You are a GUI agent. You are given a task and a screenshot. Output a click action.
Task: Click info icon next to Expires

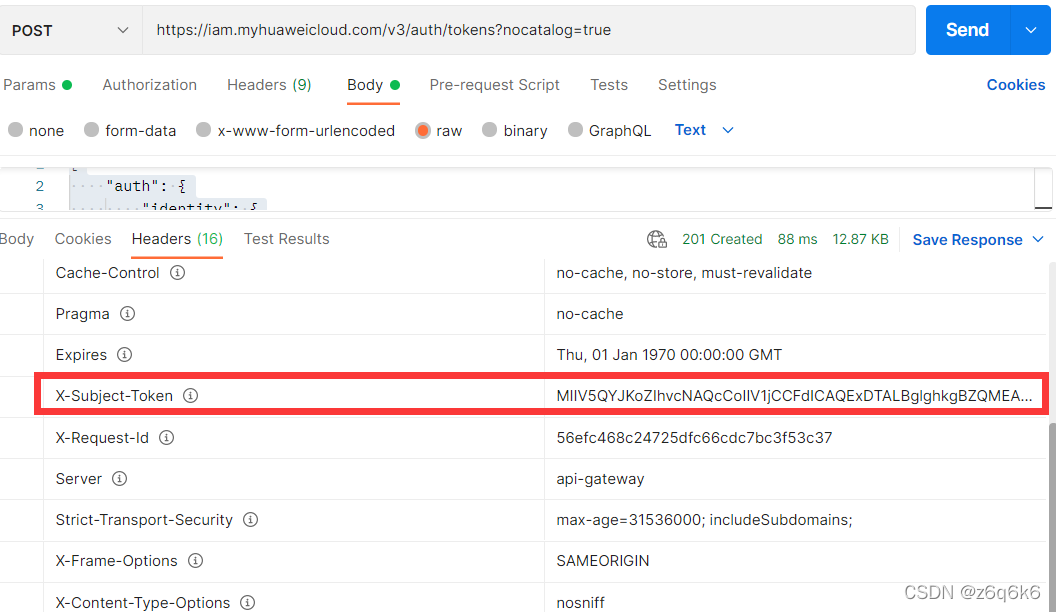point(125,355)
